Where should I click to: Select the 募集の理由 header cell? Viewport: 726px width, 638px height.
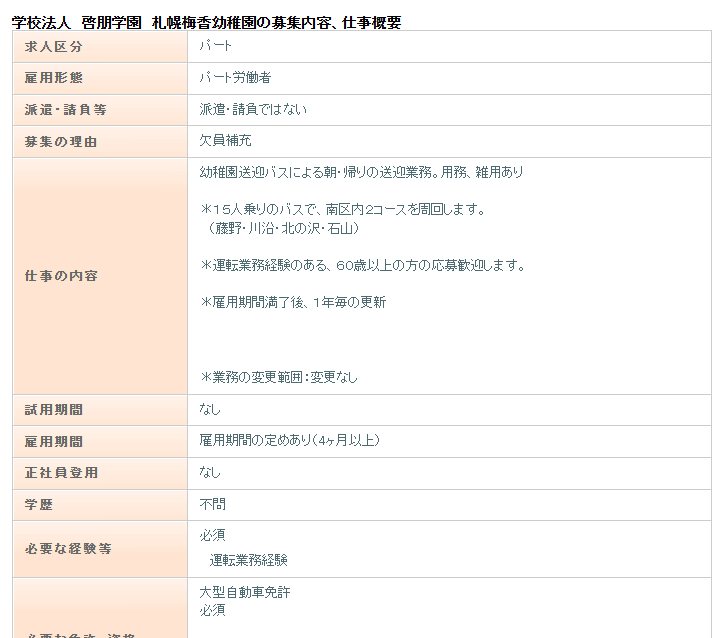pos(61,142)
